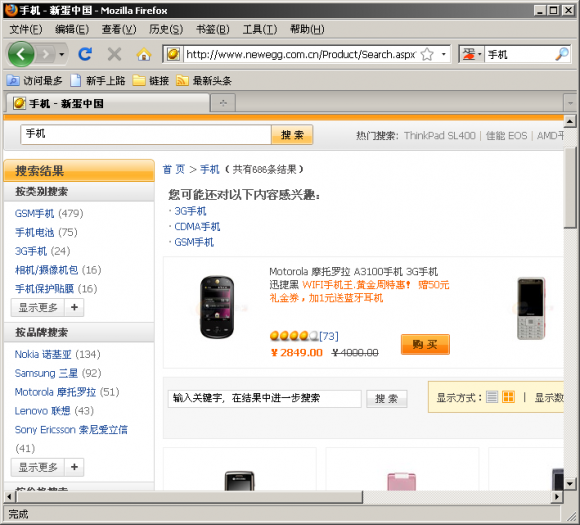Open the suggested GSM手机 link under interests
The height and width of the screenshot is (525, 580).
click(x=194, y=242)
